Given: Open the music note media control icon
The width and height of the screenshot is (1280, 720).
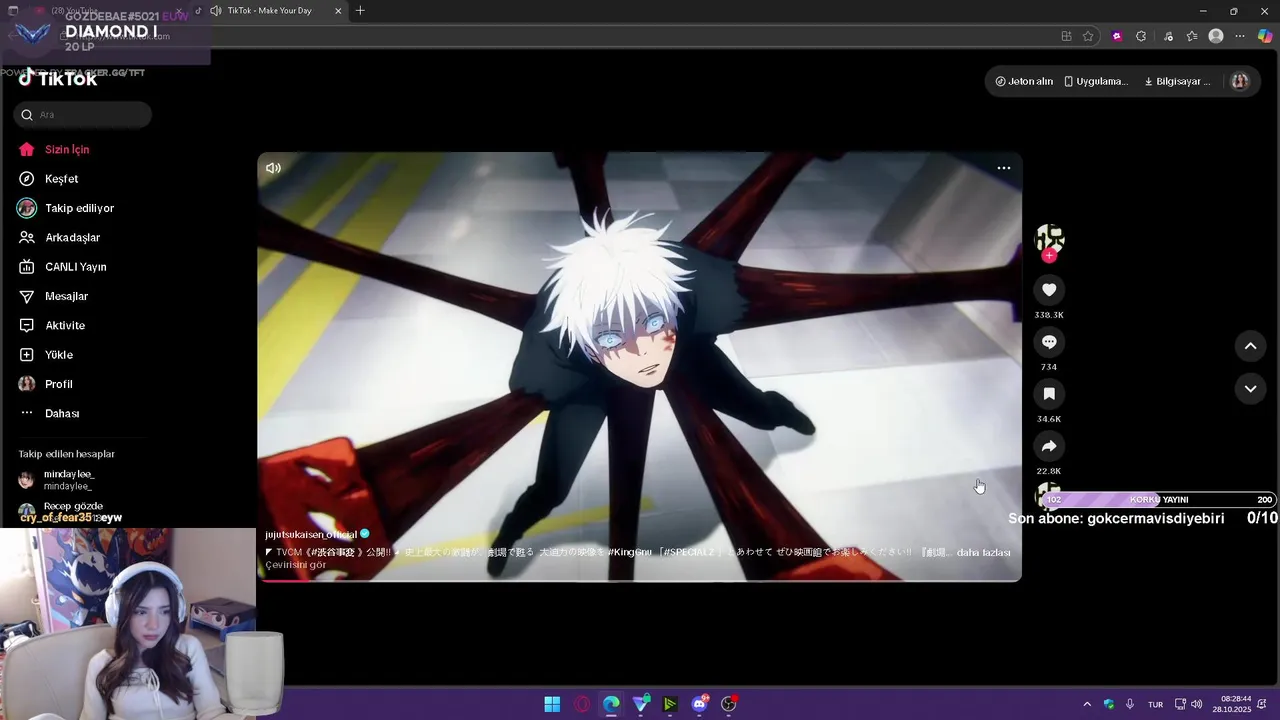Looking at the screenshot, I should tap(1168, 36).
